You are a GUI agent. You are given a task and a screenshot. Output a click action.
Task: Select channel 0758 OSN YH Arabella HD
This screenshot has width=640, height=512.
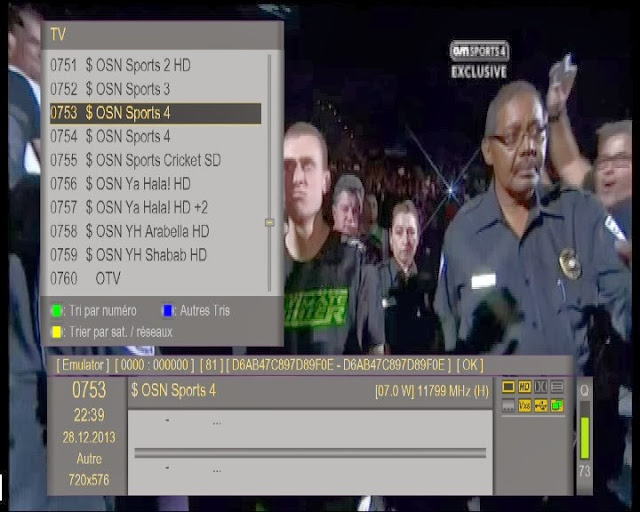click(x=155, y=231)
